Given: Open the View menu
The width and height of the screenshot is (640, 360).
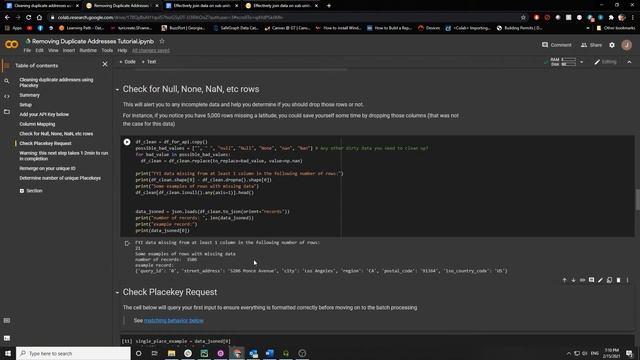Looking at the screenshot, I should pyautogui.click(x=53, y=51).
